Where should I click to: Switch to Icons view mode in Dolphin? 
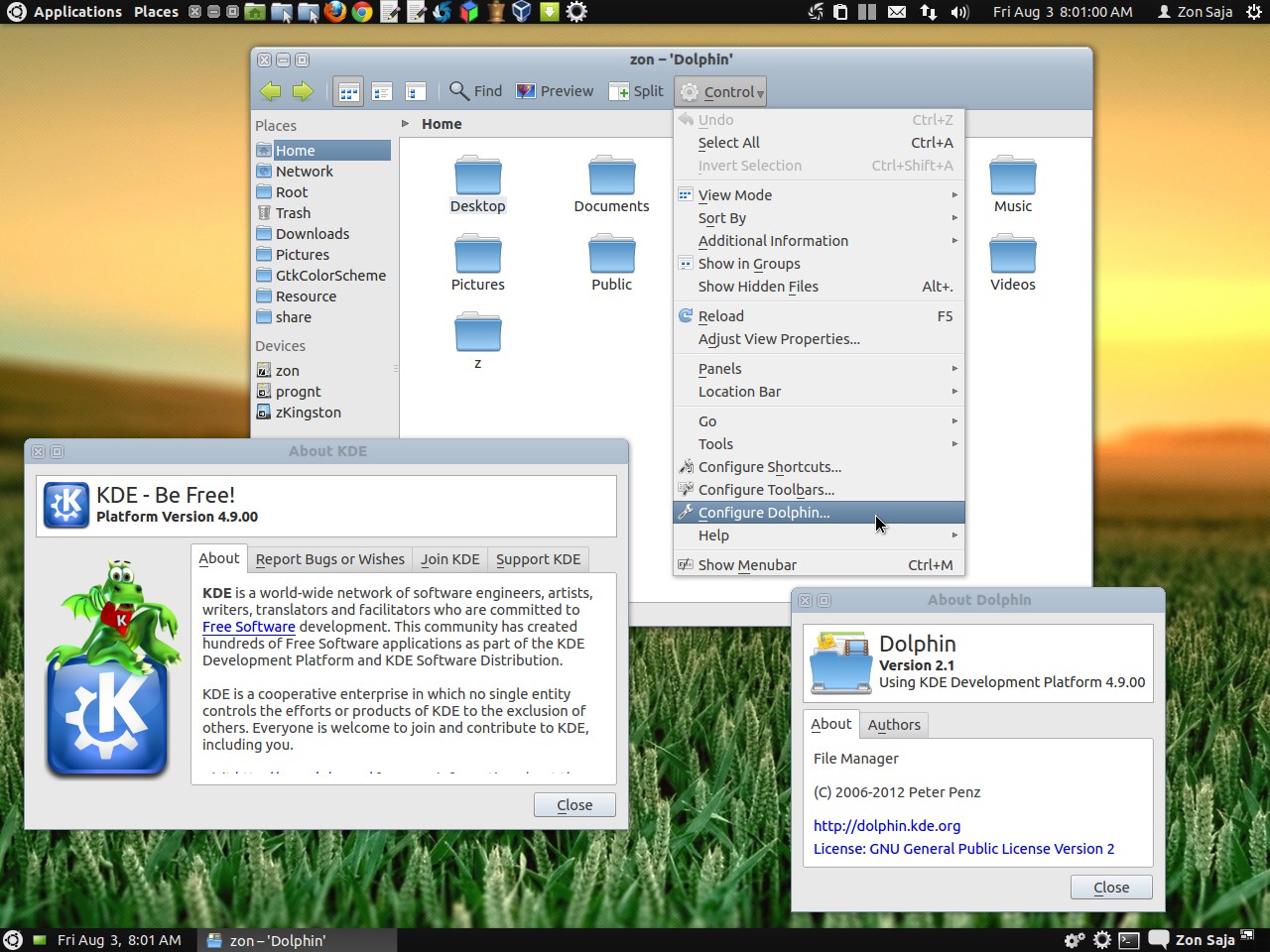[348, 91]
